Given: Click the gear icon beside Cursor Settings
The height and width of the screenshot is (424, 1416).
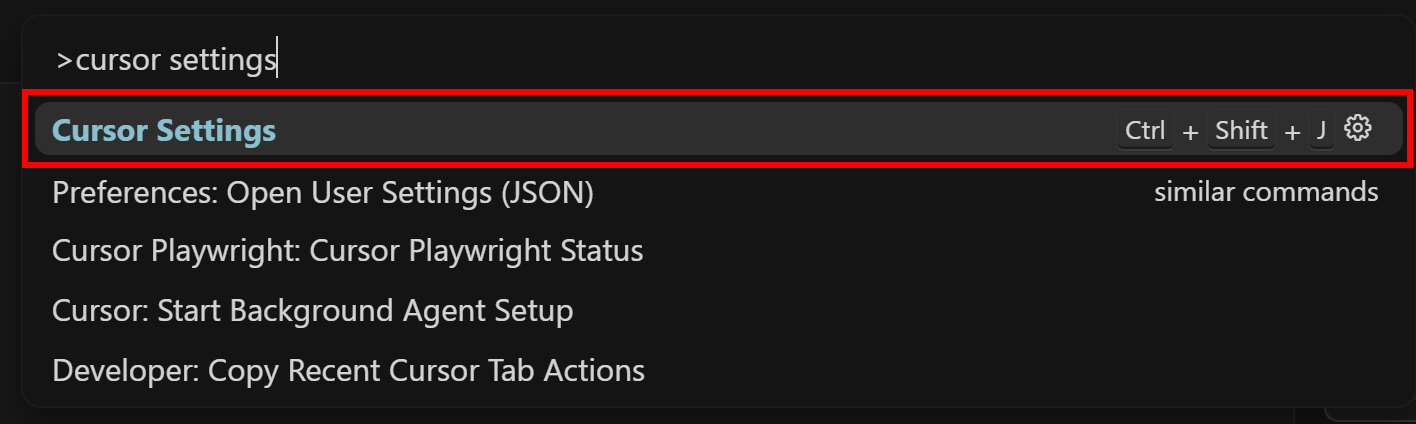Looking at the screenshot, I should point(1357,129).
